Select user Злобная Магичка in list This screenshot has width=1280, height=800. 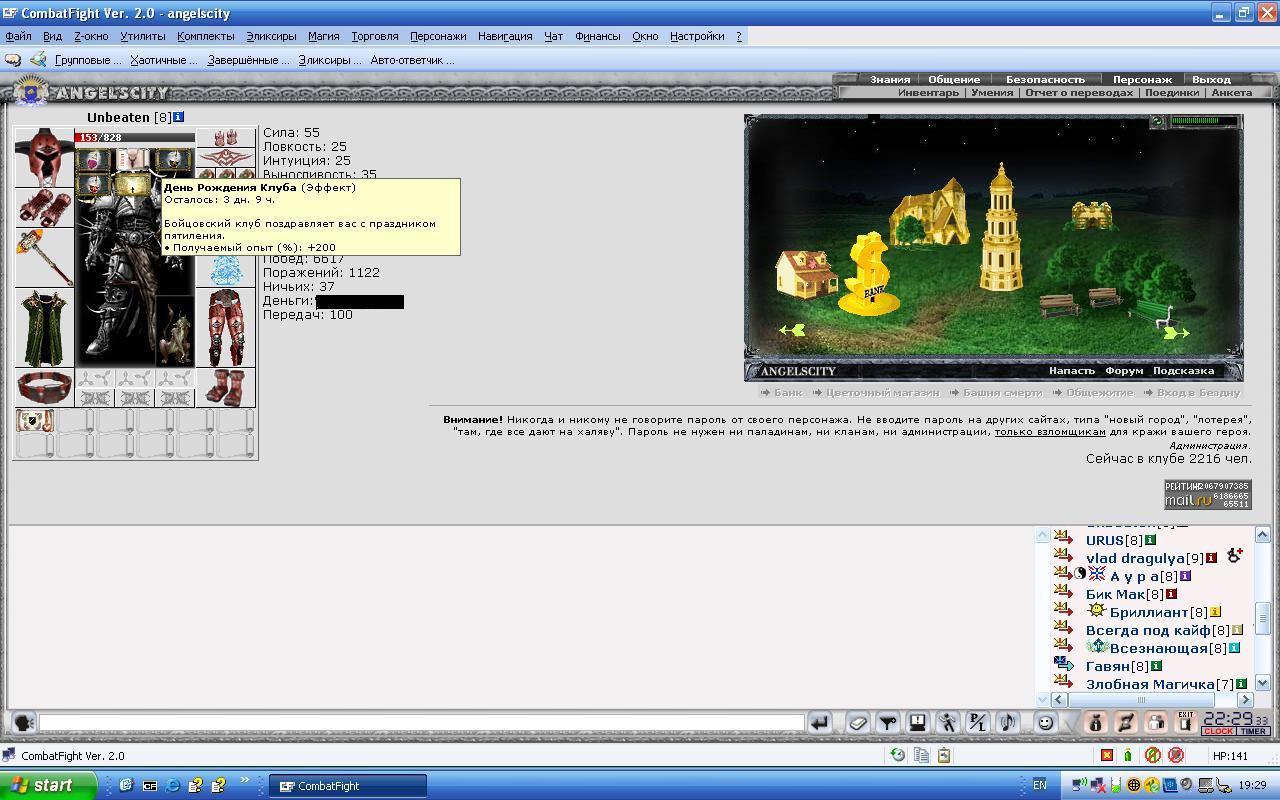pos(1150,684)
